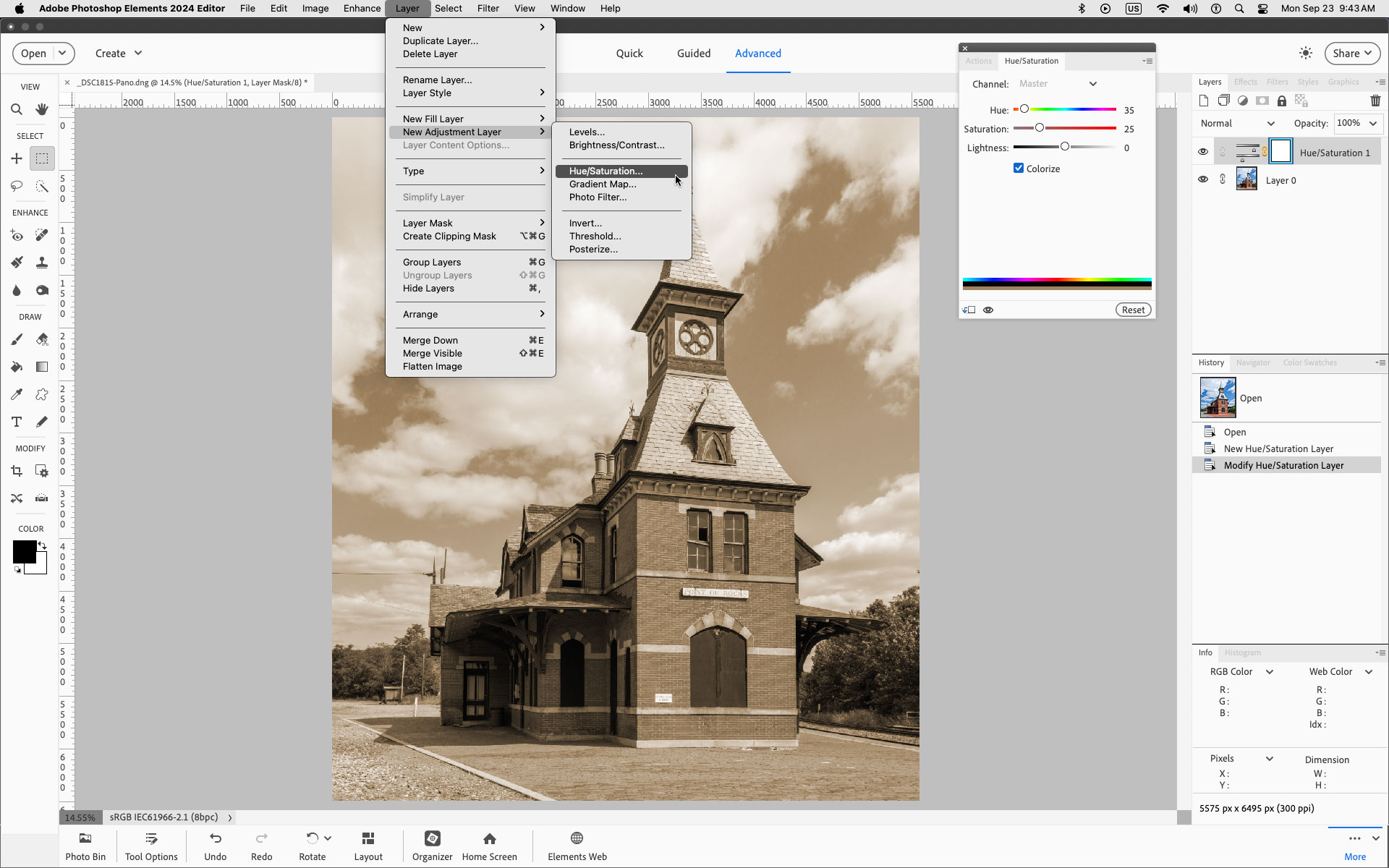Select the Zoom tool
1389x868 pixels.
click(17, 109)
